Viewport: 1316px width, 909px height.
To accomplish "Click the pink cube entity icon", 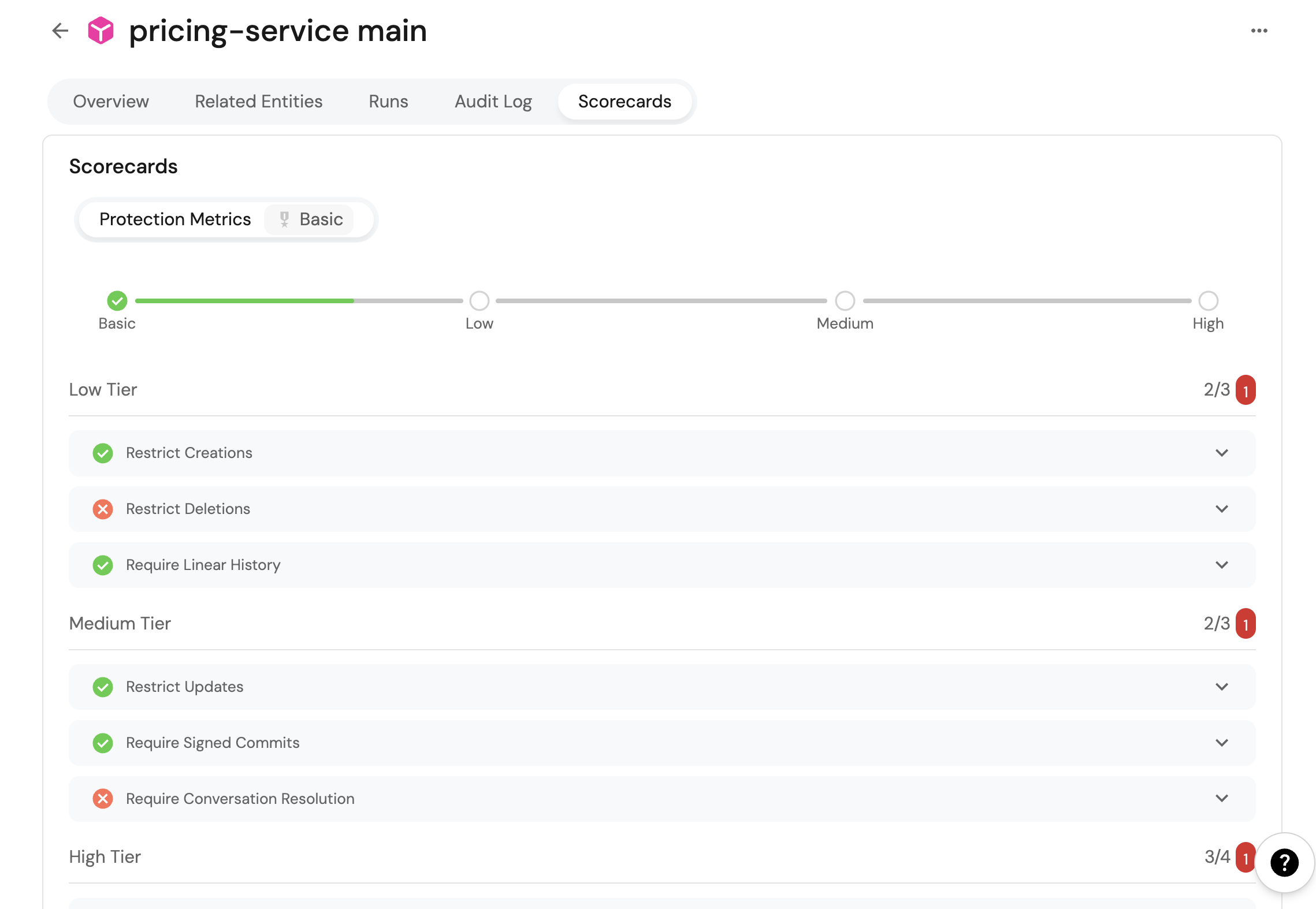I will click(x=101, y=31).
